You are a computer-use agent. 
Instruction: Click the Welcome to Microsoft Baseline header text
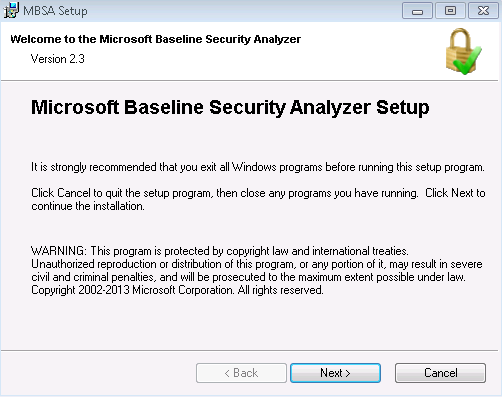pos(155,39)
